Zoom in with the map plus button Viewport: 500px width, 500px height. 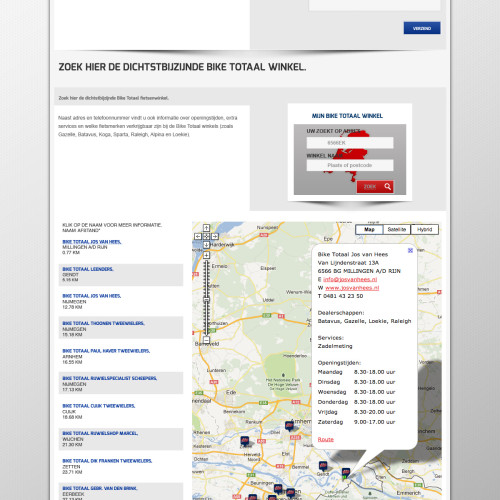206,255
